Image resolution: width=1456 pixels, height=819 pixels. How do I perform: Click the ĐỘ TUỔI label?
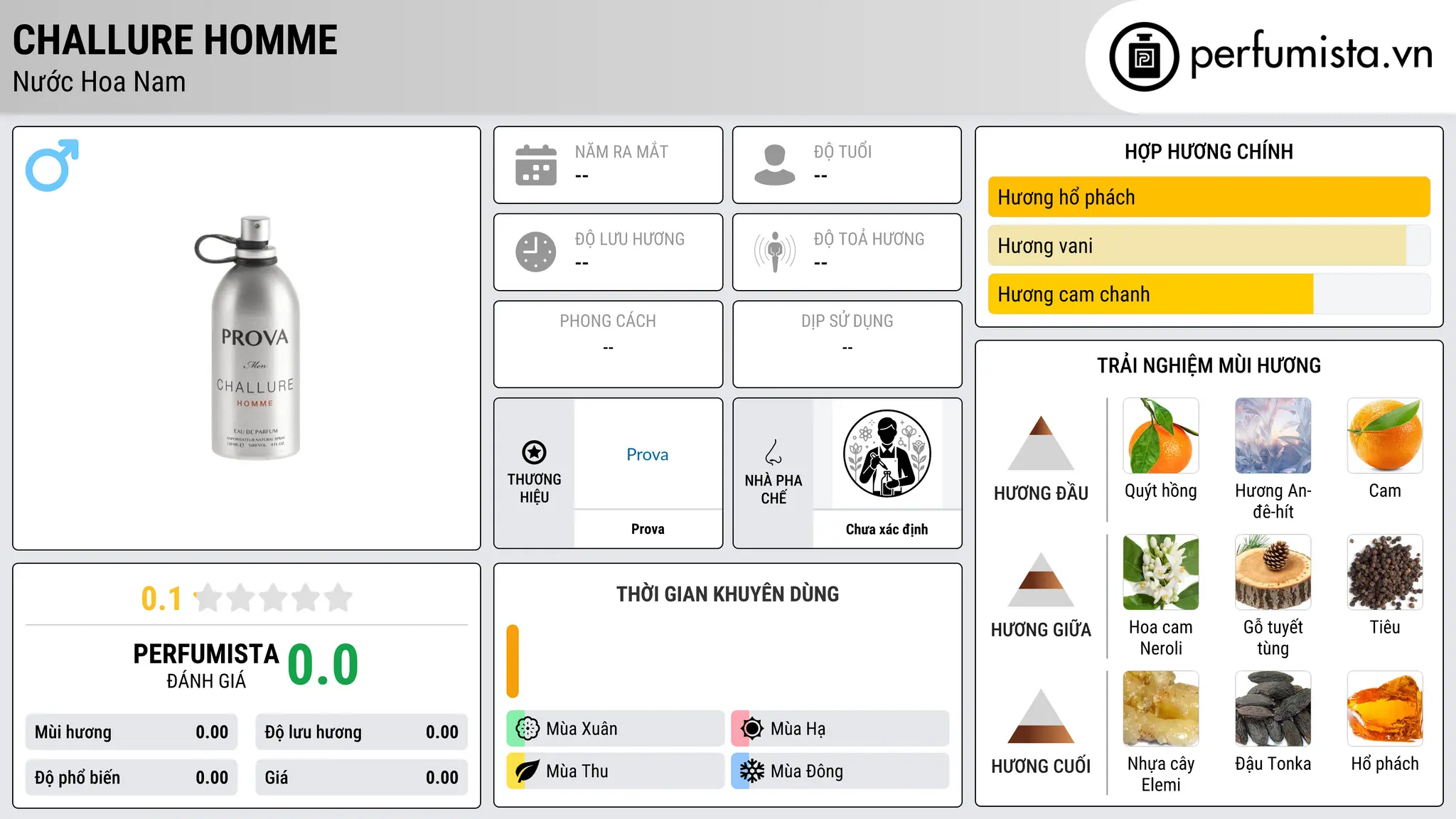click(842, 151)
